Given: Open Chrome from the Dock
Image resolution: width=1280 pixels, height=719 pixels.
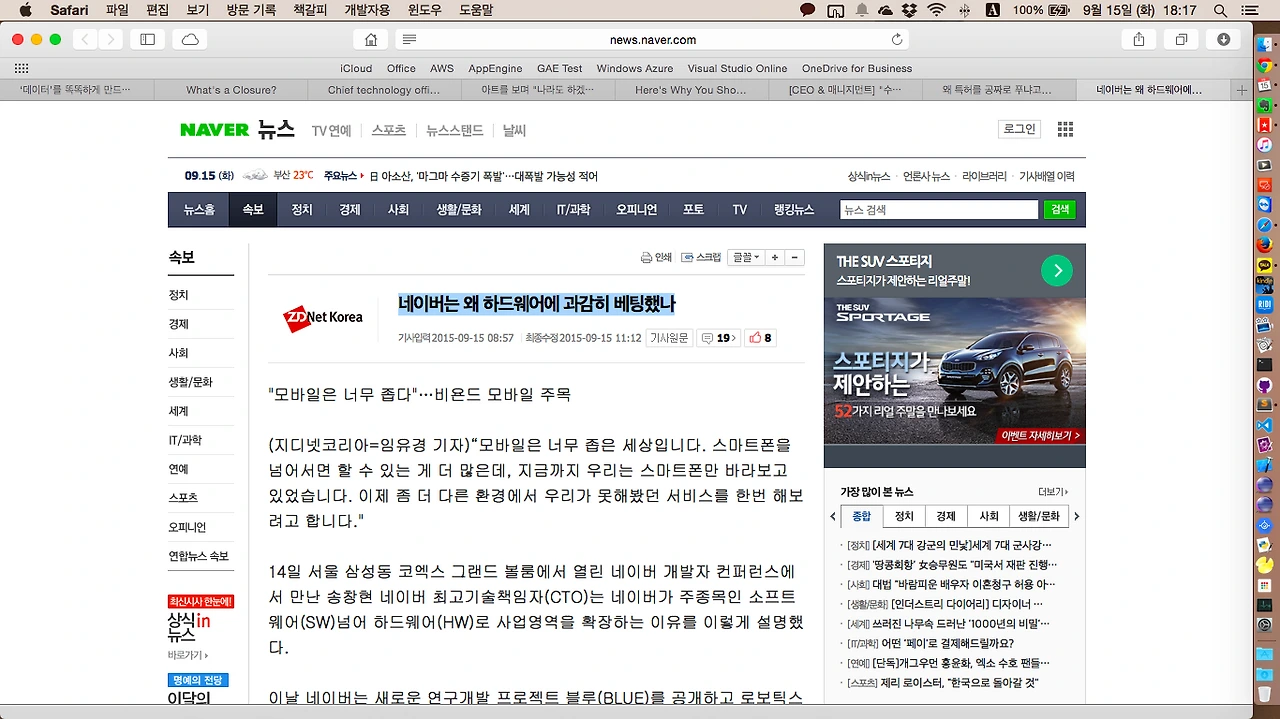Looking at the screenshot, I should [1264, 65].
